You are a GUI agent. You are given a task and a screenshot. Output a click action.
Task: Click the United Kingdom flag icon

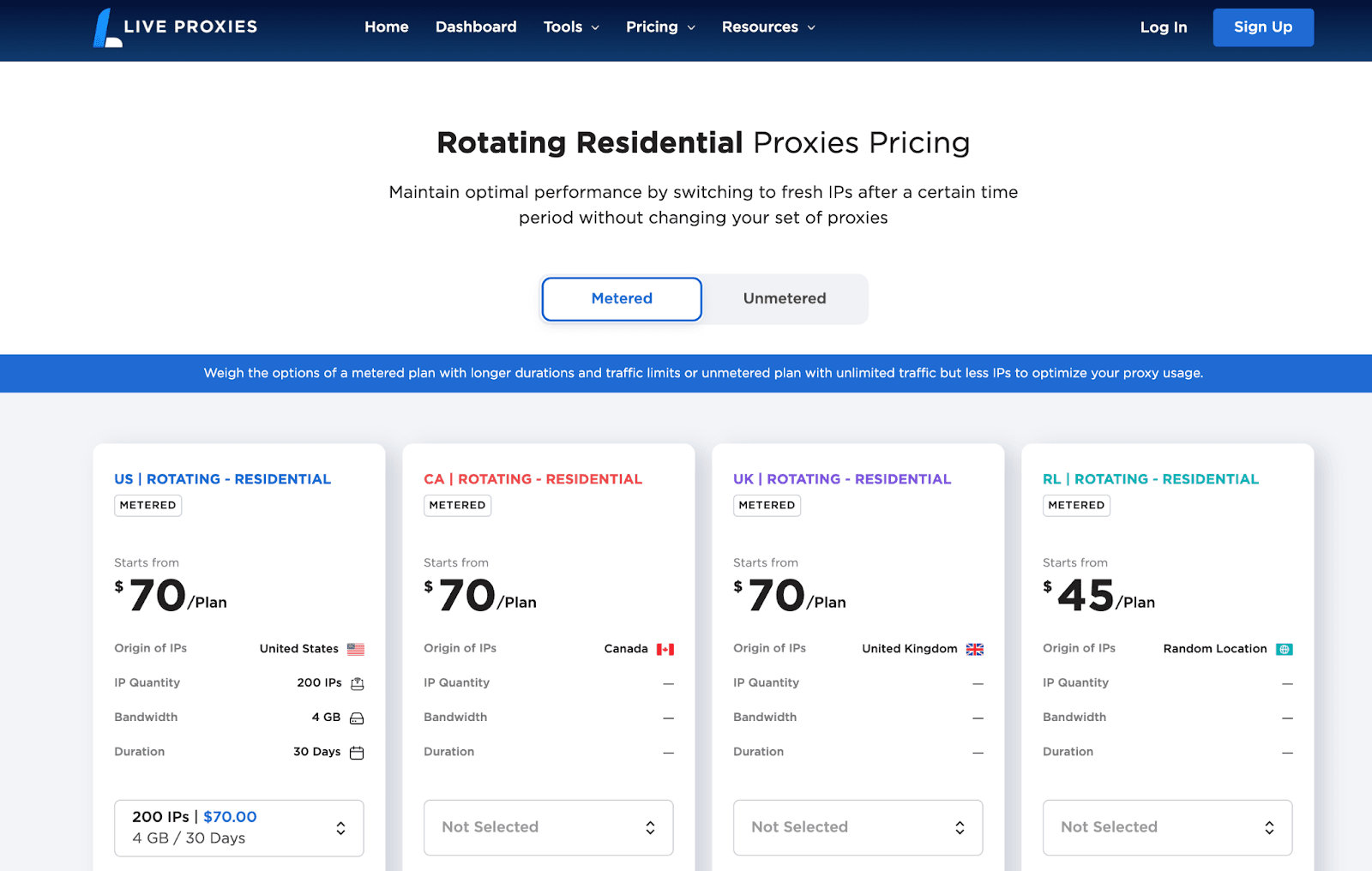(x=975, y=649)
